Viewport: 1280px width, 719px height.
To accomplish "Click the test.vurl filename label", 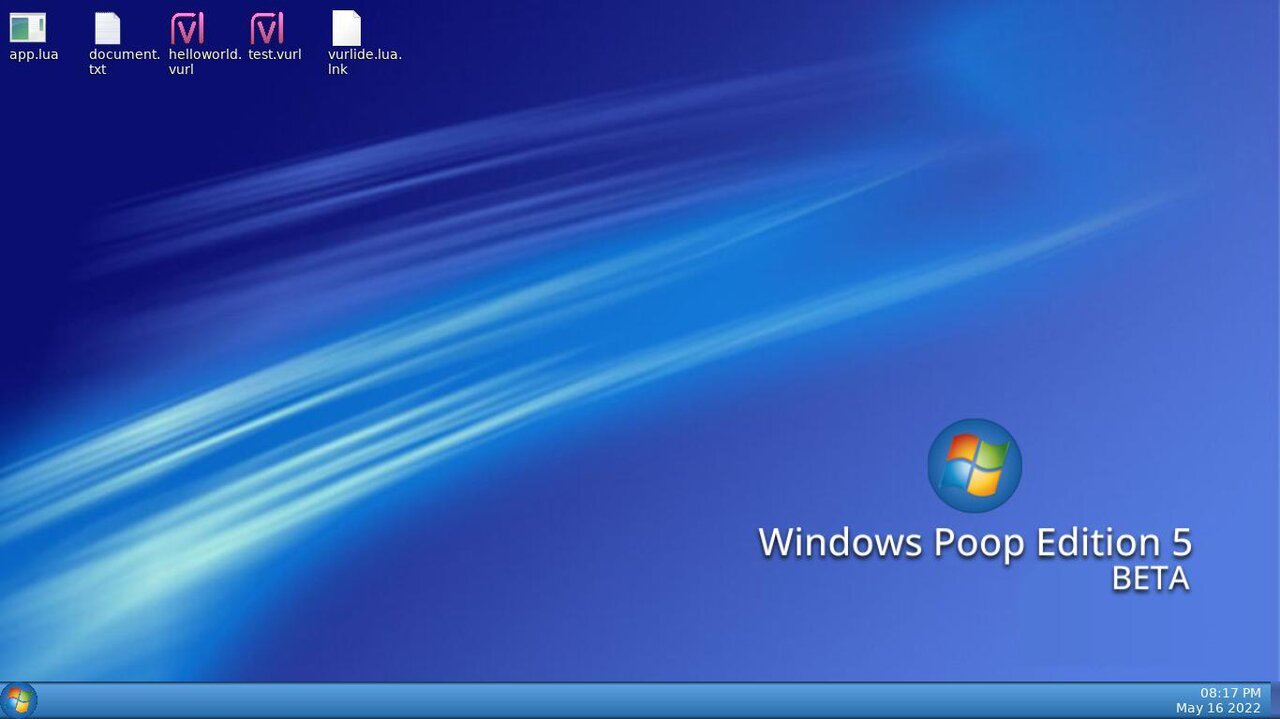I will pyautogui.click(x=275, y=54).
